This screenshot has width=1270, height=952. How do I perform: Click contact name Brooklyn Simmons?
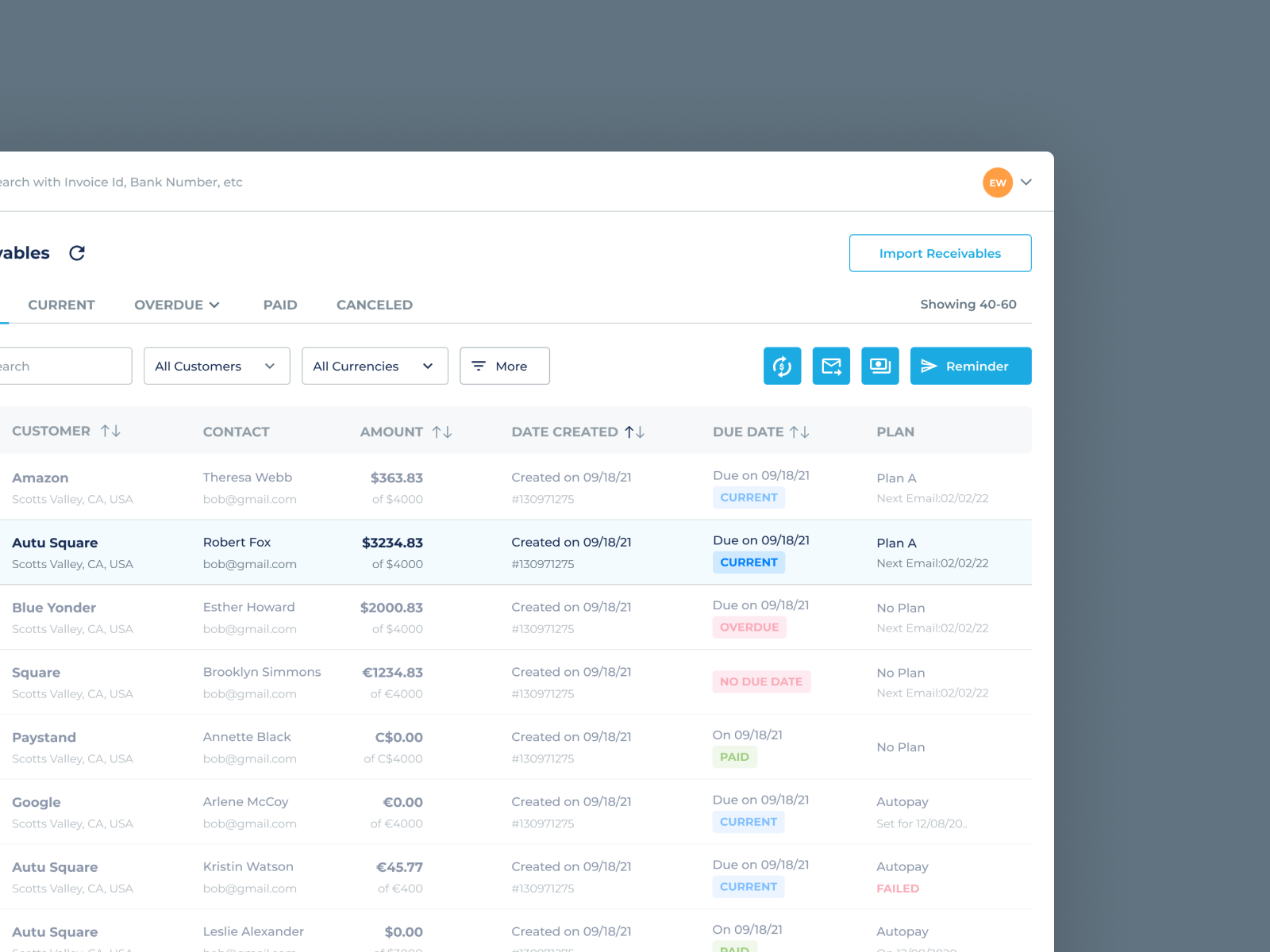coord(262,672)
